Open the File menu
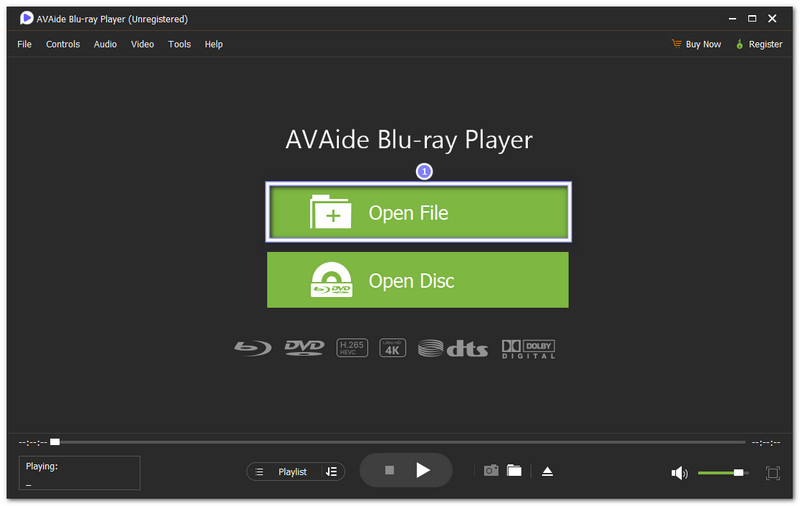This screenshot has width=800, height=506. click(x=24, y=44)
